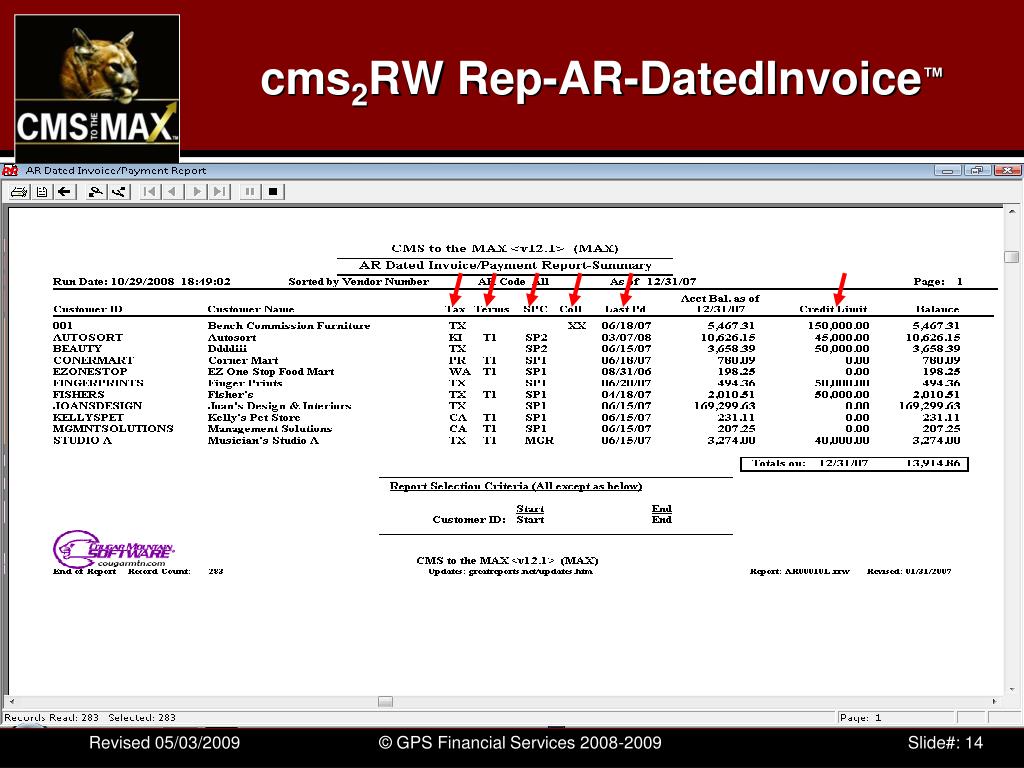This screenshot has width=1024, height=768.
Task: Jump to last page using toolbar
Action: pyautogui.click(x=219, y=192)
